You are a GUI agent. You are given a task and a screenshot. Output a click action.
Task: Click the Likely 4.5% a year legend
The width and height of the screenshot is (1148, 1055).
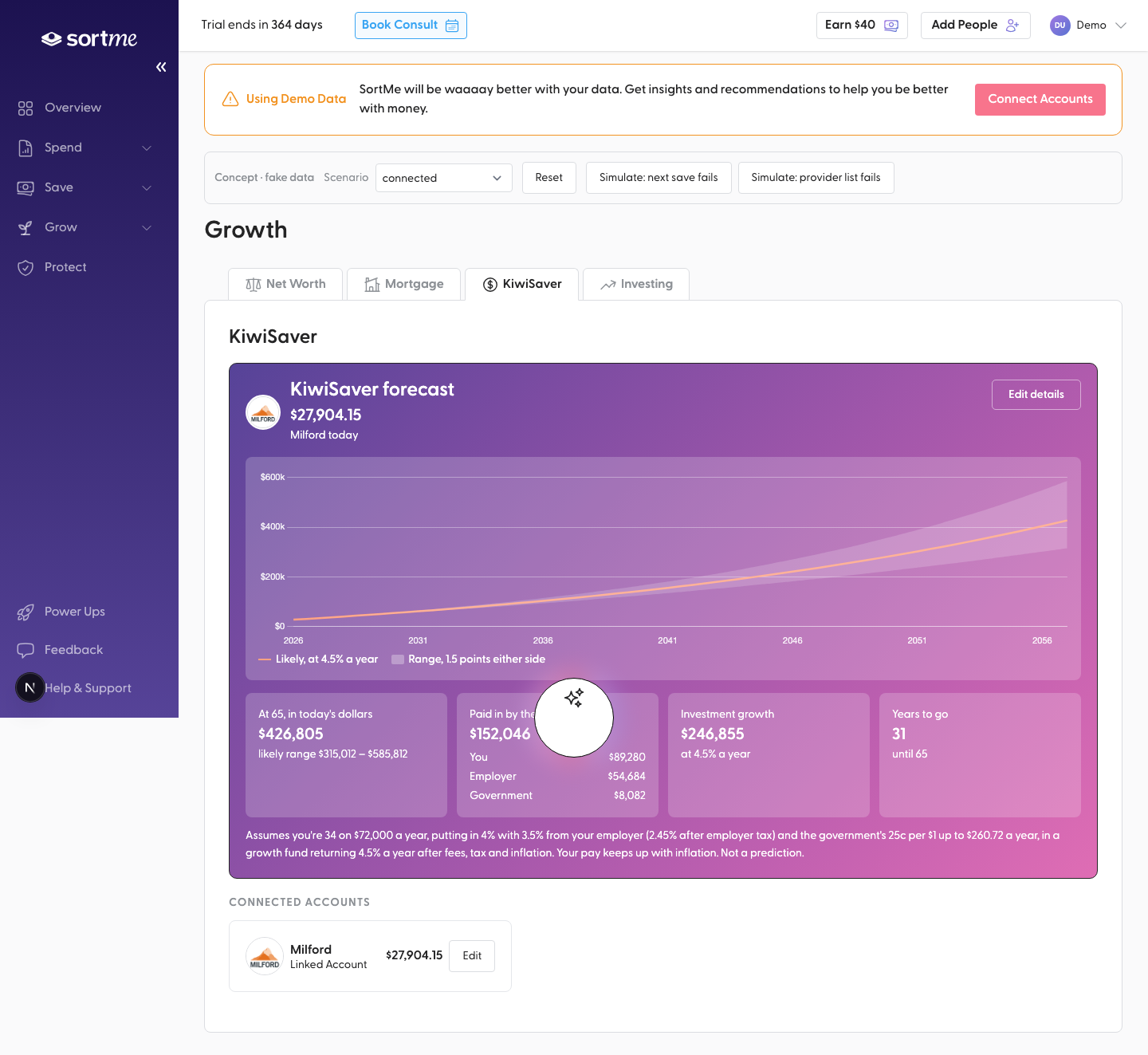(318, 659)
